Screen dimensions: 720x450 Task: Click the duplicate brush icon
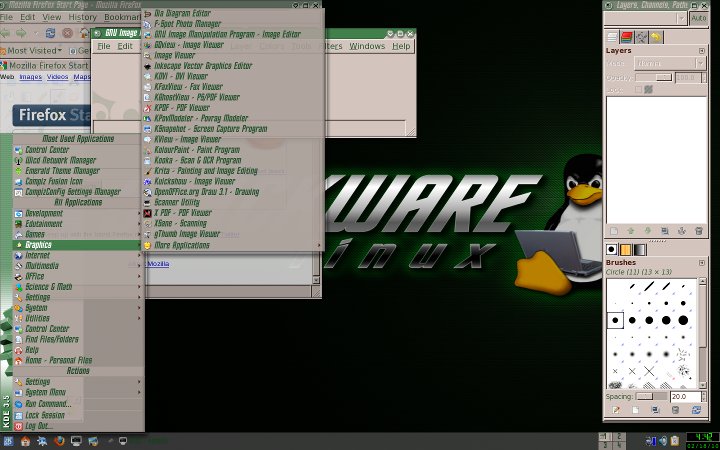click(655, 410)
